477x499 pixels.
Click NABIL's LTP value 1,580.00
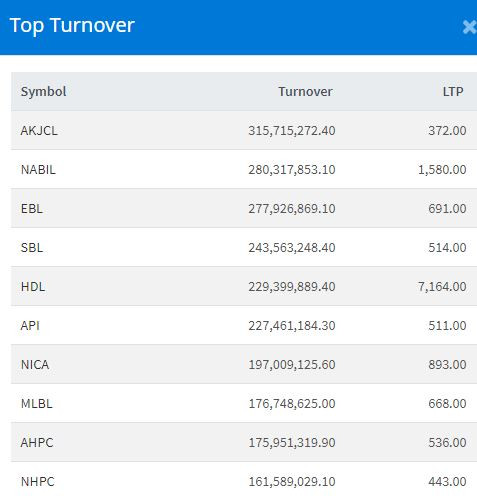442,169
